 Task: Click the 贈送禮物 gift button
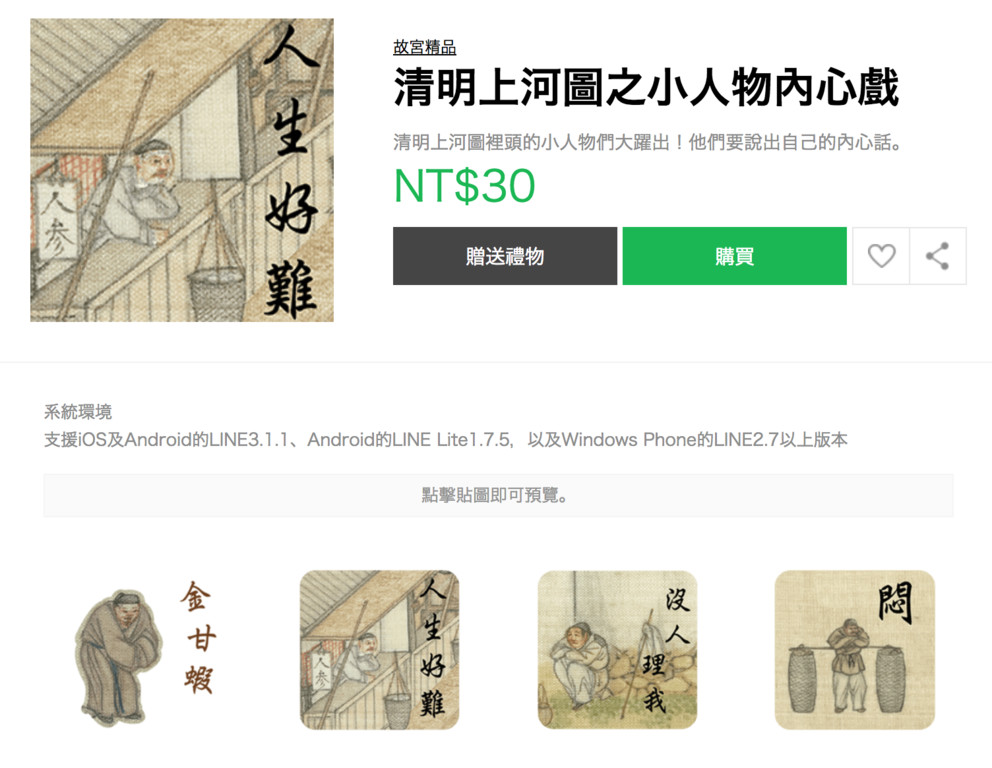505,256
